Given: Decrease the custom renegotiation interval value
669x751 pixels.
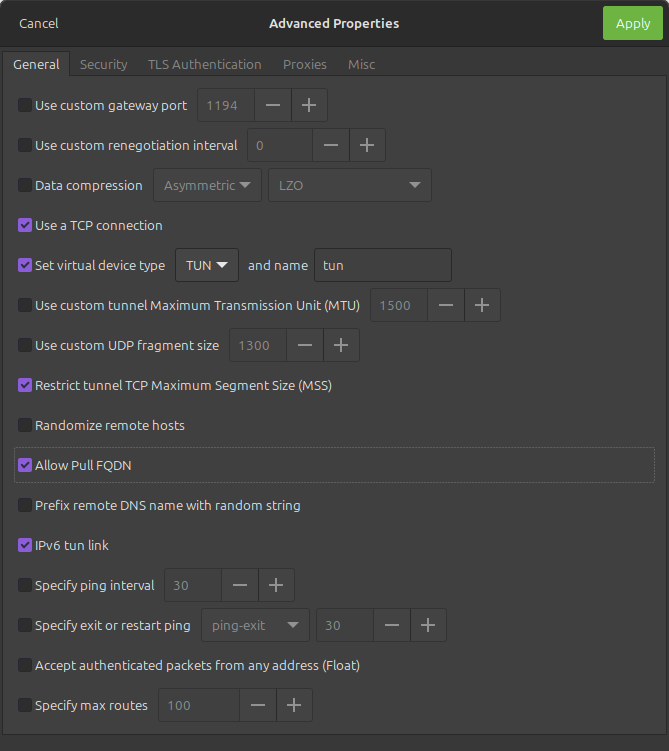Looking at the screenshot, I should [x=331, y=145].
